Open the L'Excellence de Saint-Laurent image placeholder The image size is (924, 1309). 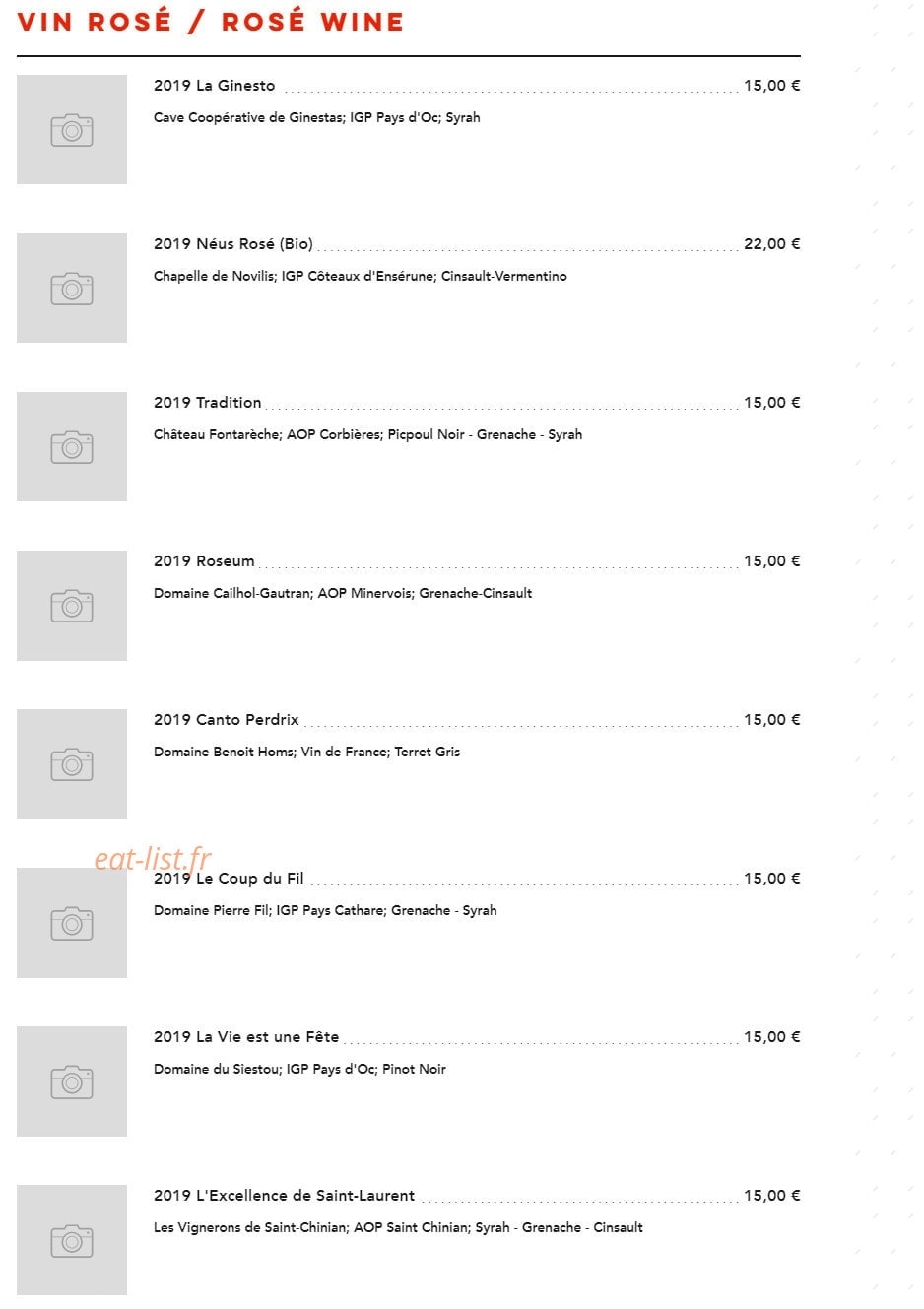[x=72, y=1240]
